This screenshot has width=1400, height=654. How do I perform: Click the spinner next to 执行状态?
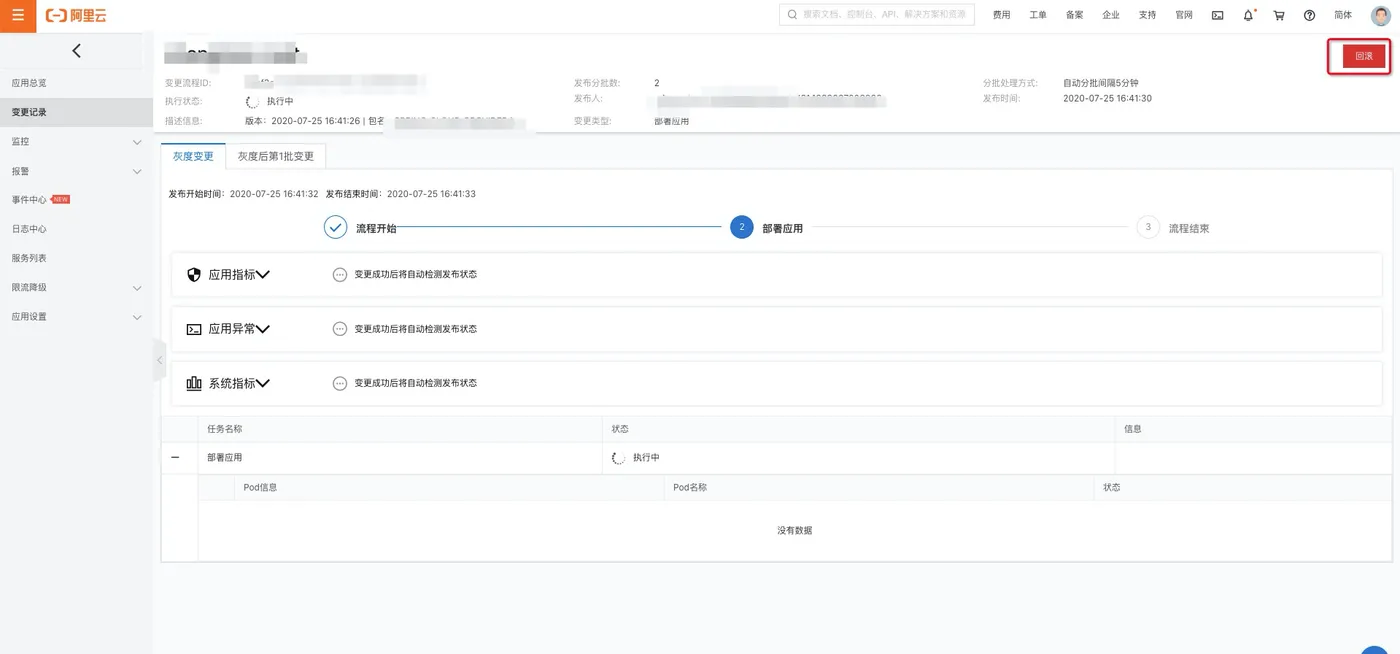(x=252, y=101)
